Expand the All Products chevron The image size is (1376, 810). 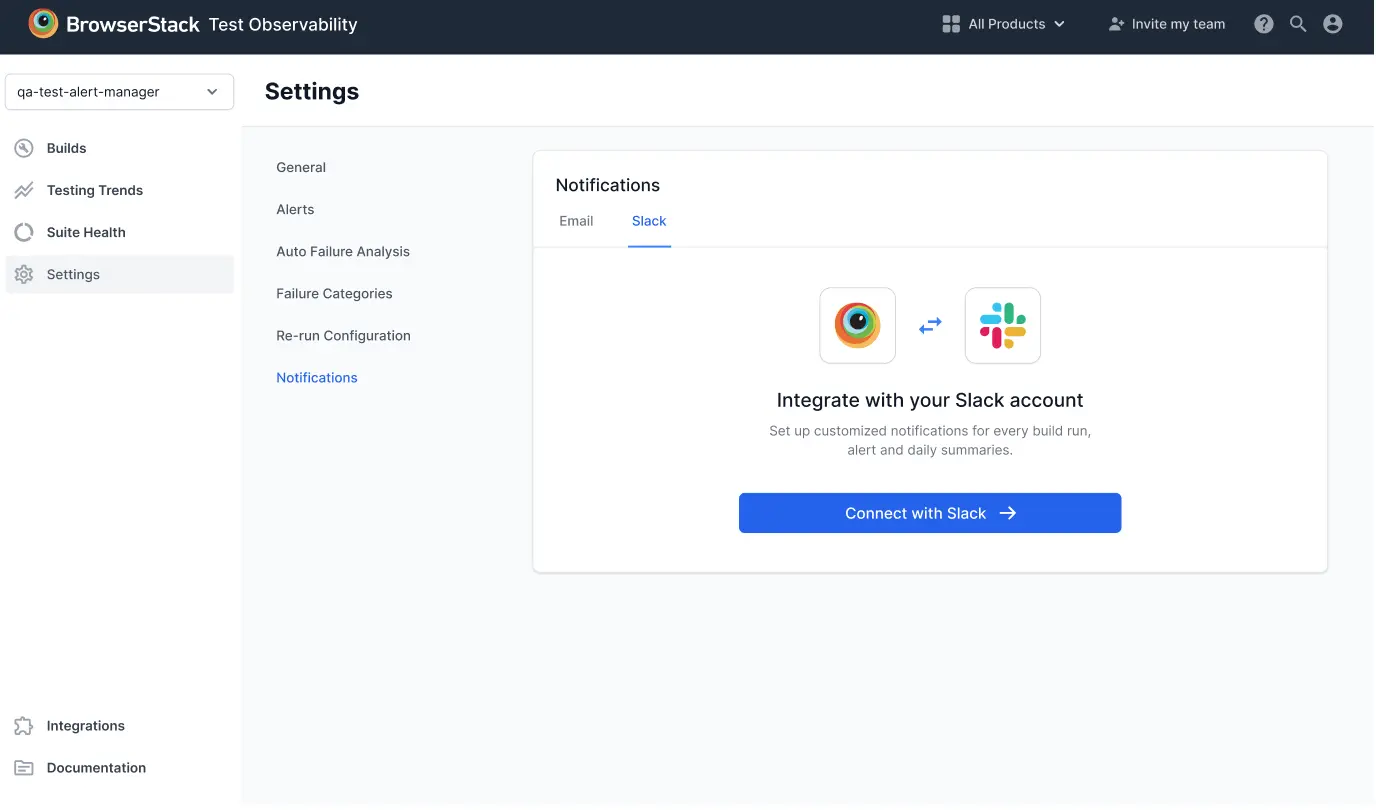click(x=1060, y=24)
